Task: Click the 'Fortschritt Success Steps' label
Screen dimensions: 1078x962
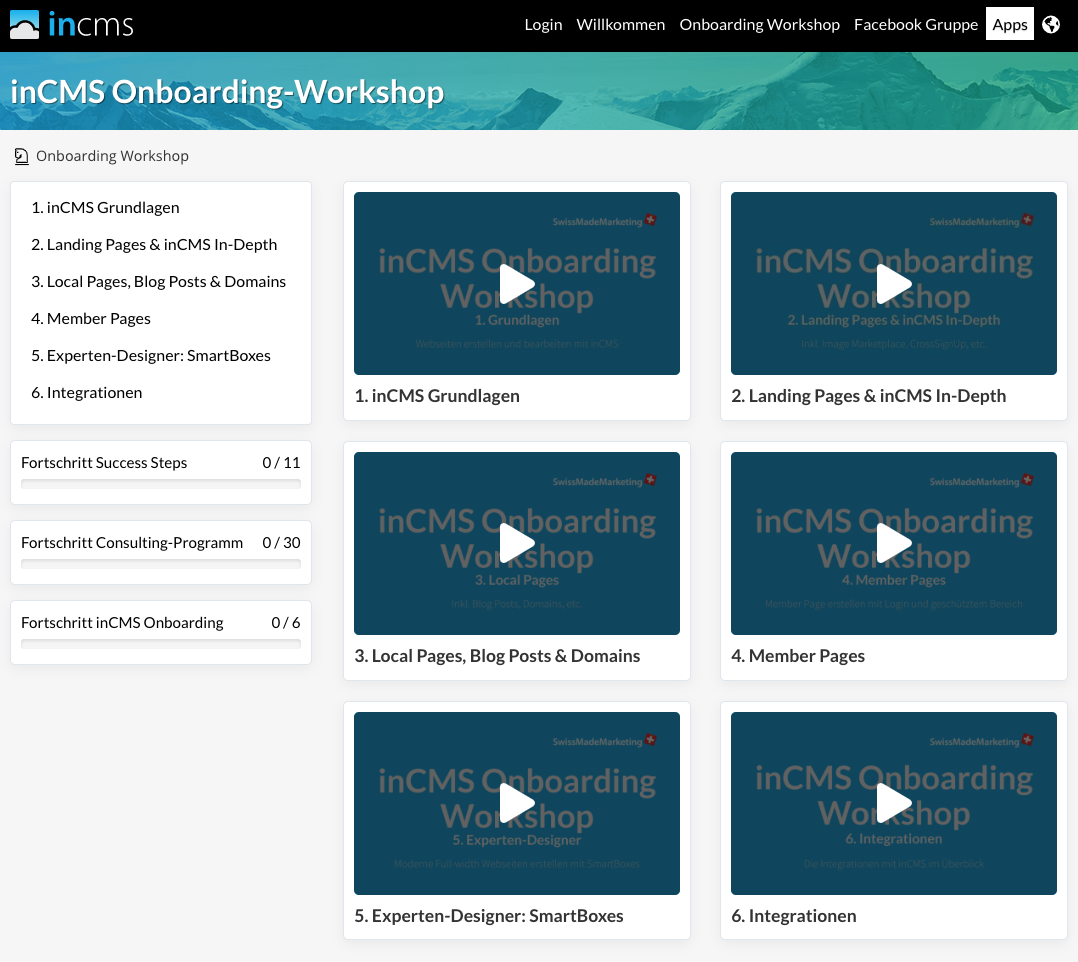Action: pos(104,463)
